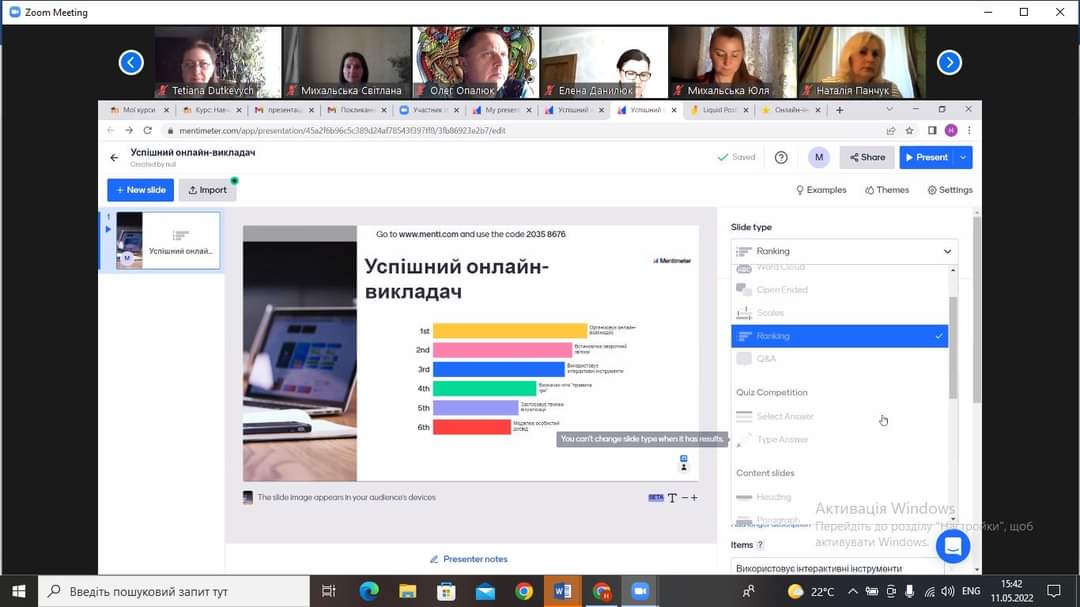
Task: Show next participants with right arrow
Action: coord(949,63)
